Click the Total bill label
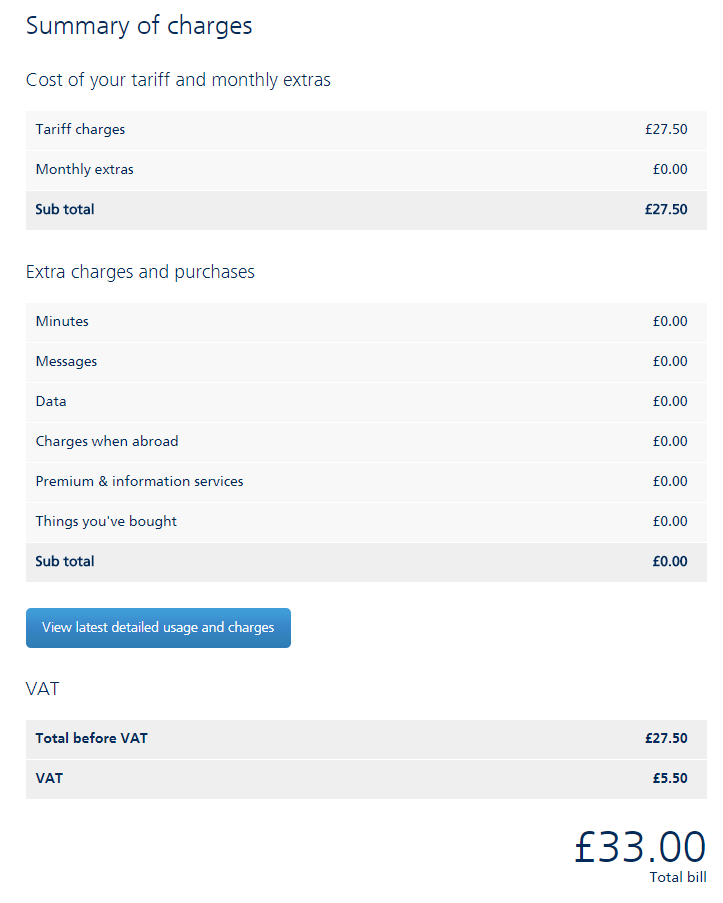Viewport: 723px width, 903px height. pyautogui.click(x=678, y=877)
